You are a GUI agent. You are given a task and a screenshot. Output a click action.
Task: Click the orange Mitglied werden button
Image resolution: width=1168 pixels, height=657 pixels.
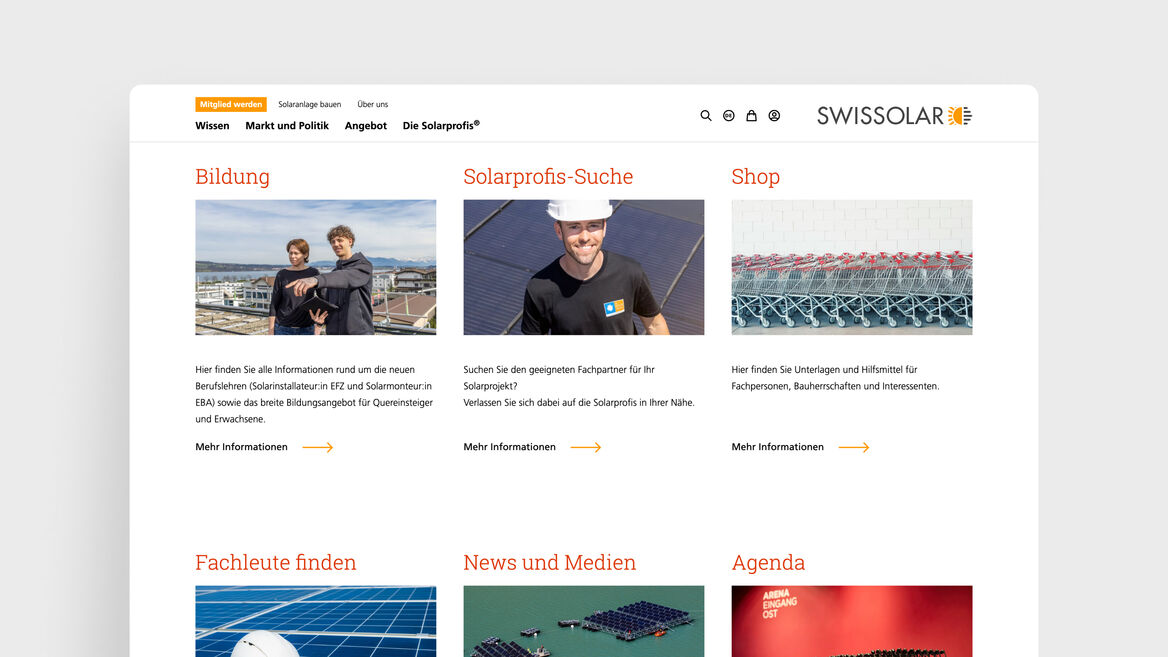click(x=231, y=104)
